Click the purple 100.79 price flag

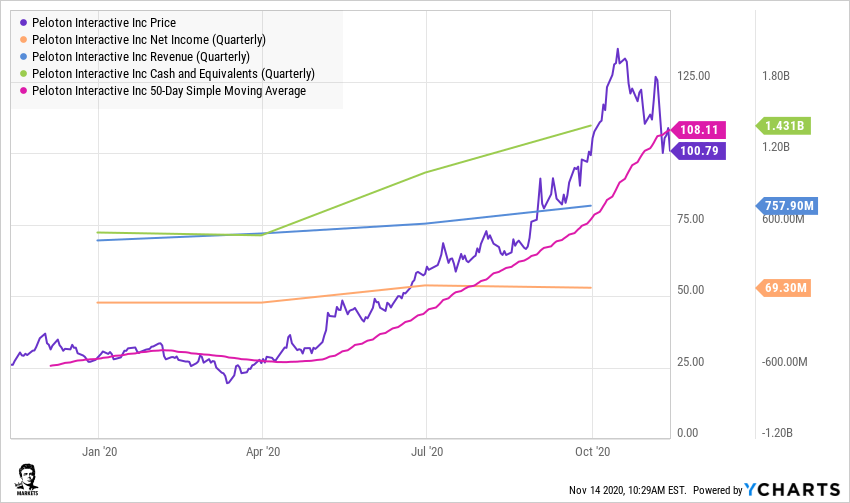[698, 151]
